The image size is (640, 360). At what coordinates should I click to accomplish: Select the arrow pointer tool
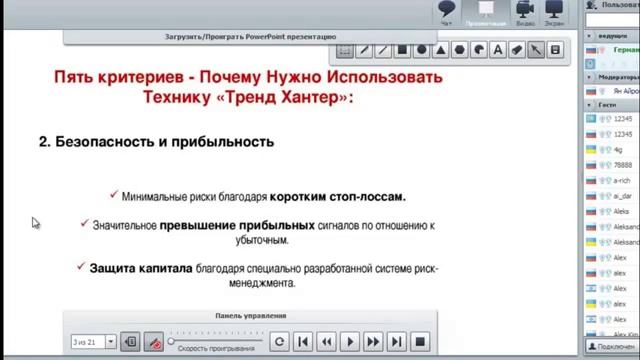point(536,50)
